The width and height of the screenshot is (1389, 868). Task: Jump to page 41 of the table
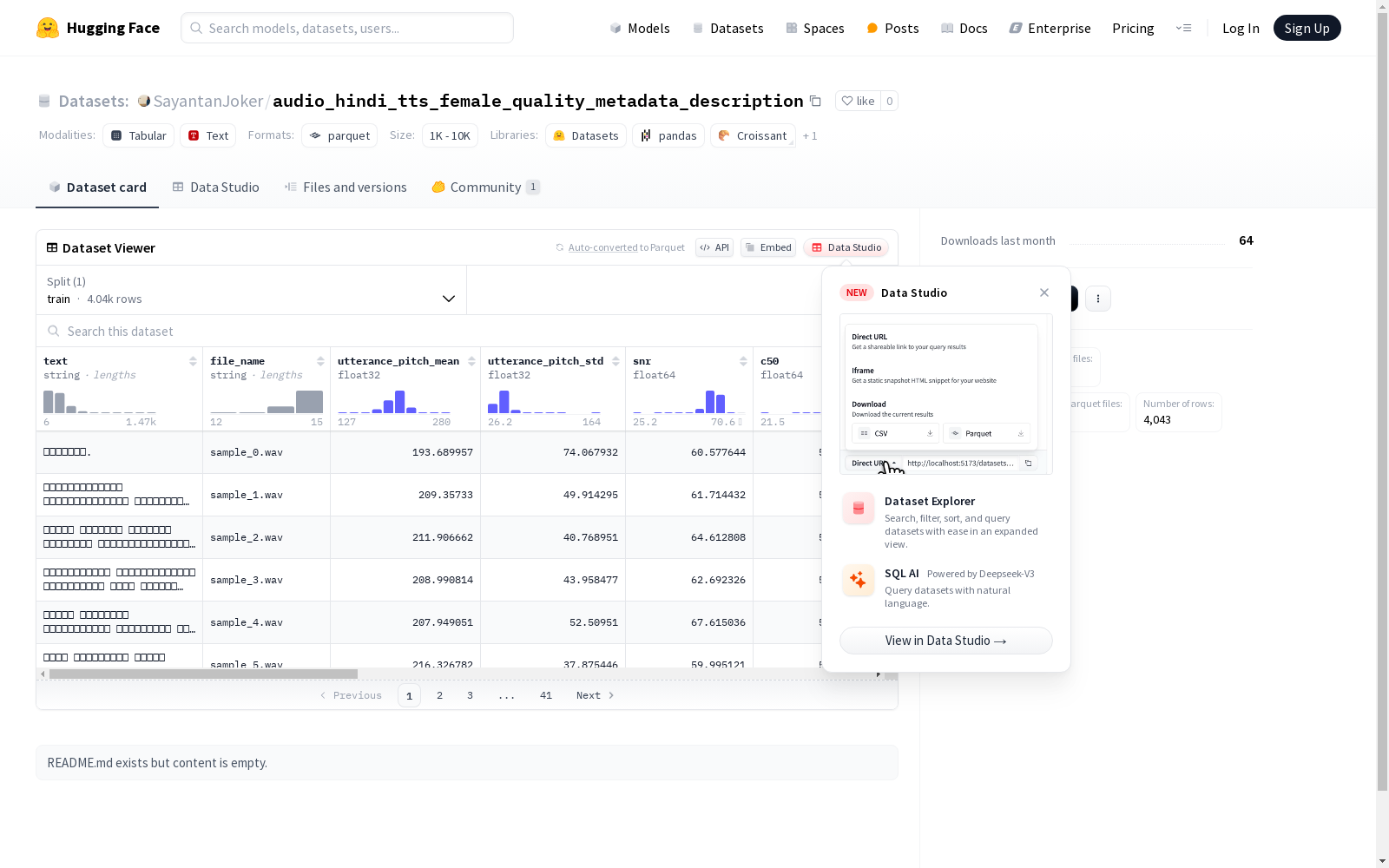point(546,695)
